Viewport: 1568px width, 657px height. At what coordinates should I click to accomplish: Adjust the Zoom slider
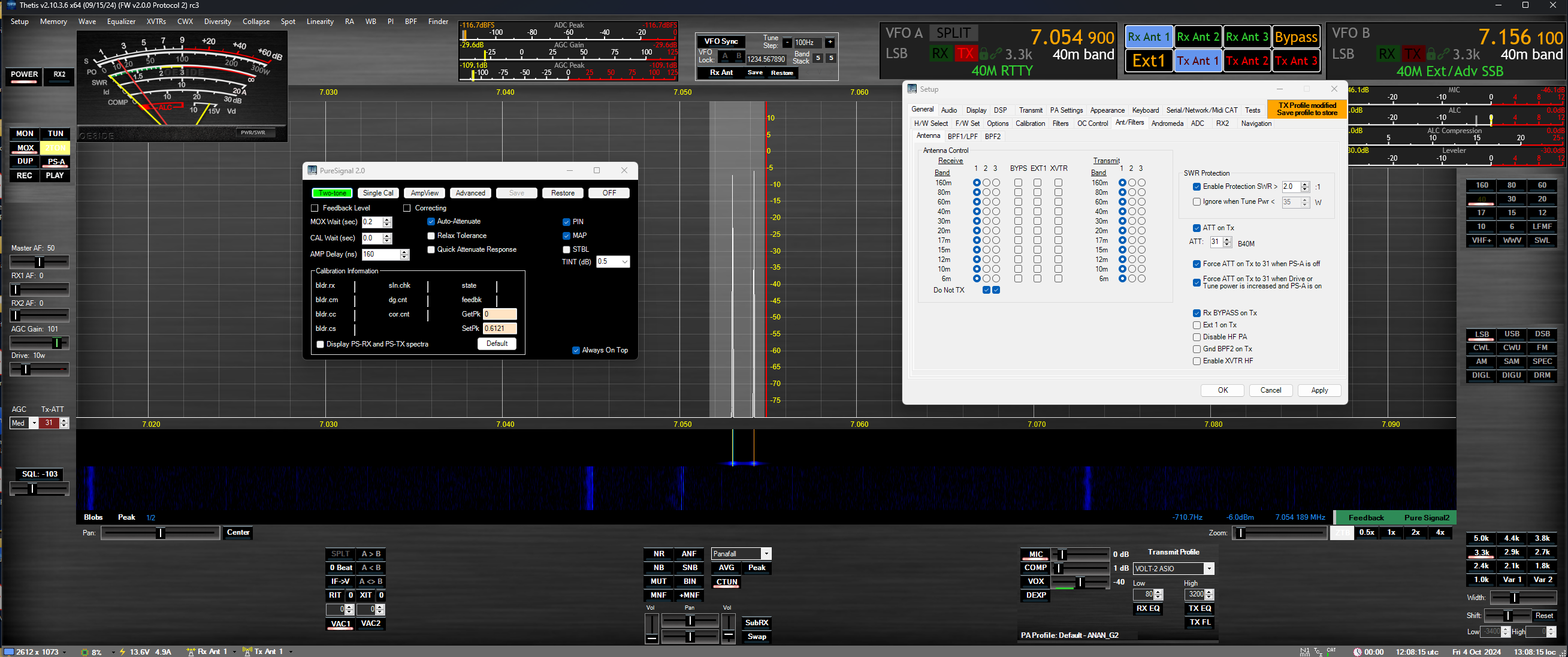pyautogui.click(x=1279, y=533)
